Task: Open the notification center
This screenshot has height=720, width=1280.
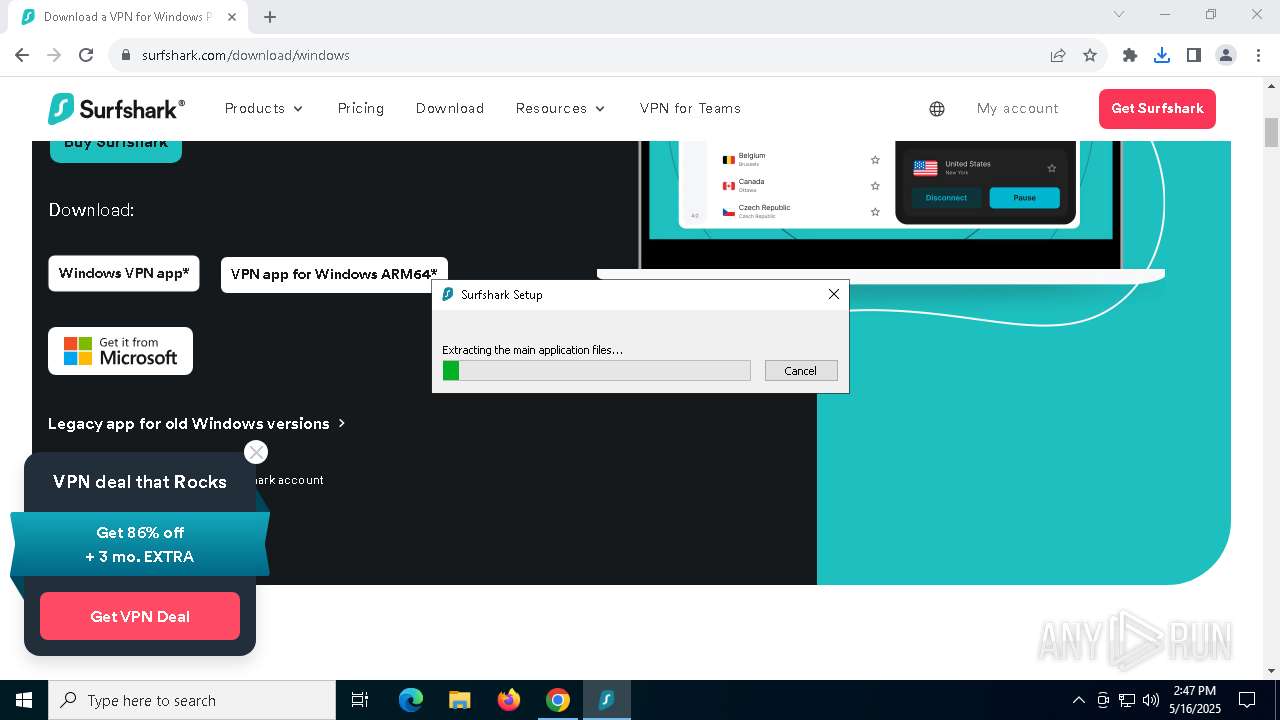Action: [x=1247, y=700]
